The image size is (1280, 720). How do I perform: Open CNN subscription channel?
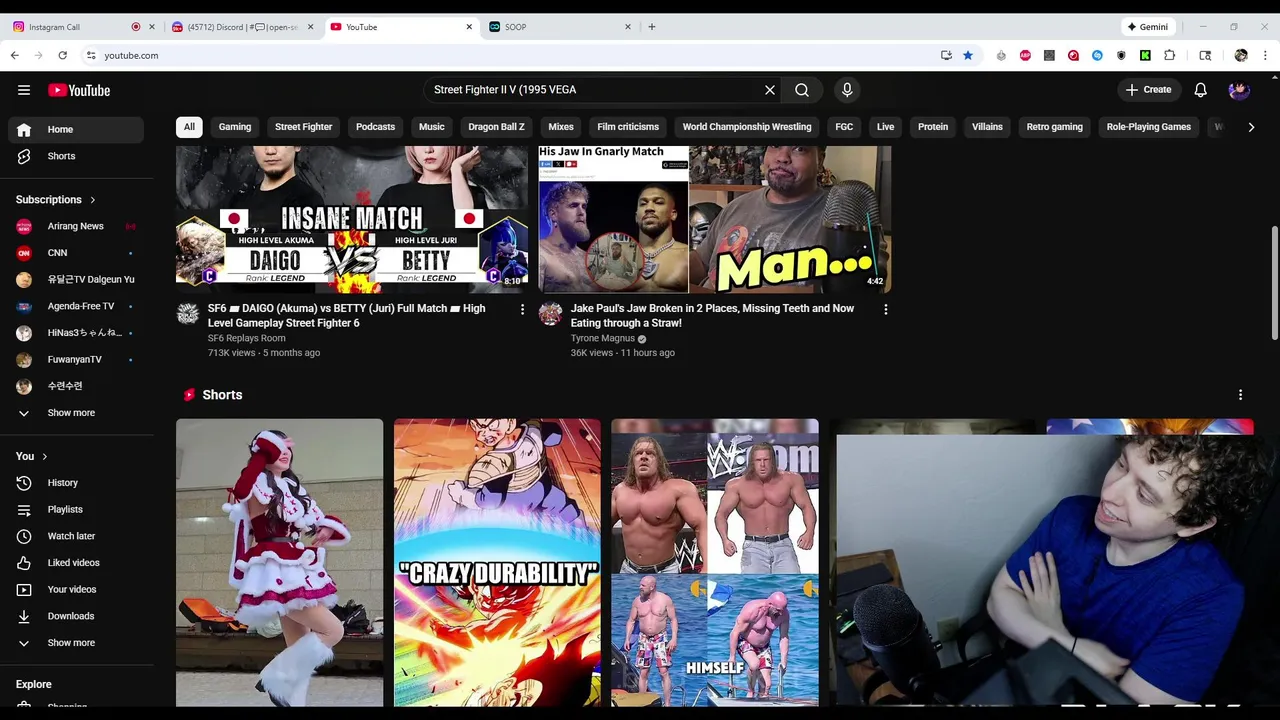[76, 253]
